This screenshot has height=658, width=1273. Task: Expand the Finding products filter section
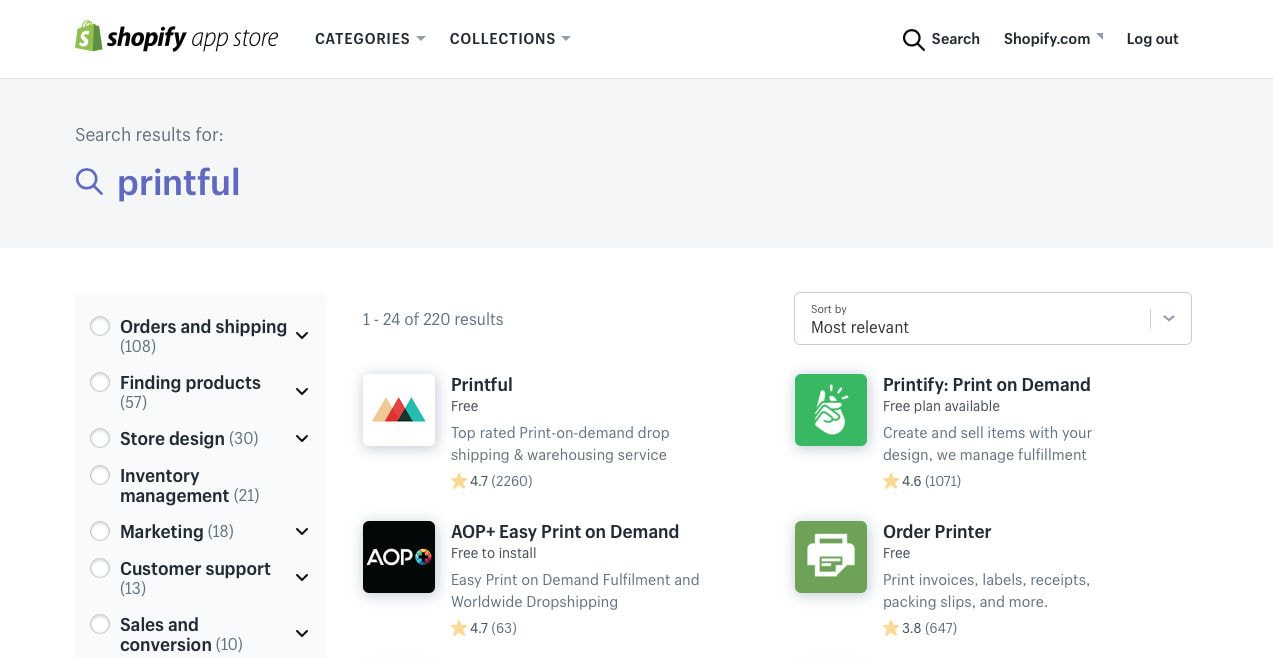302,391
